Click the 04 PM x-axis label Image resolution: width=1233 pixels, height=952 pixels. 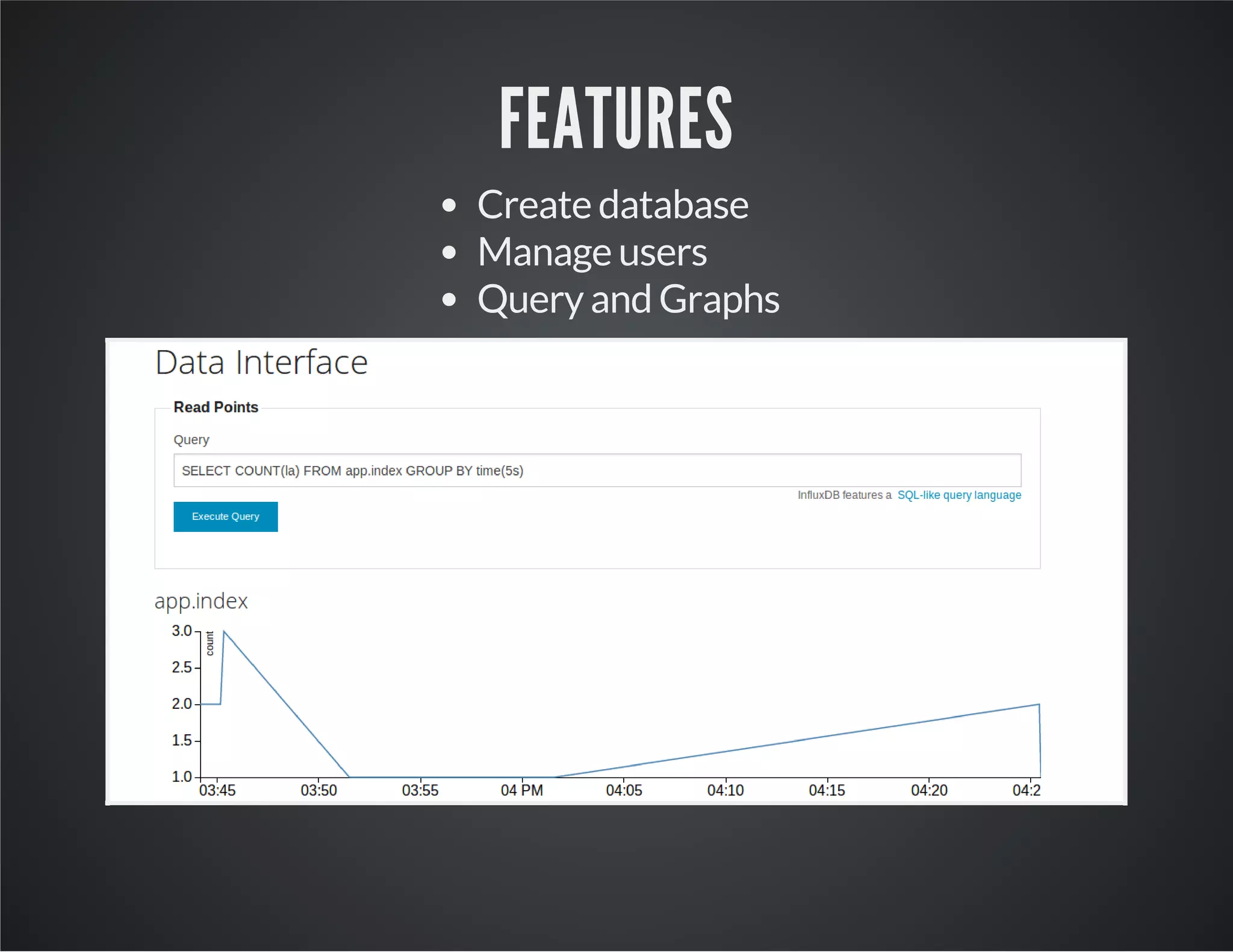coord(522,790)
